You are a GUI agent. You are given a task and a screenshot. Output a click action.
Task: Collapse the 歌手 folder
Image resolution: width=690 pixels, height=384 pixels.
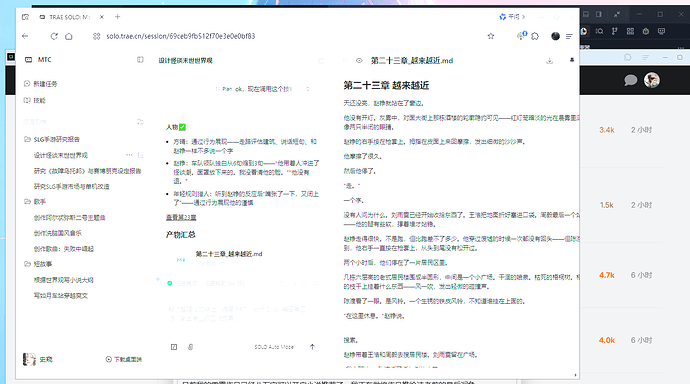coord(35,201)
